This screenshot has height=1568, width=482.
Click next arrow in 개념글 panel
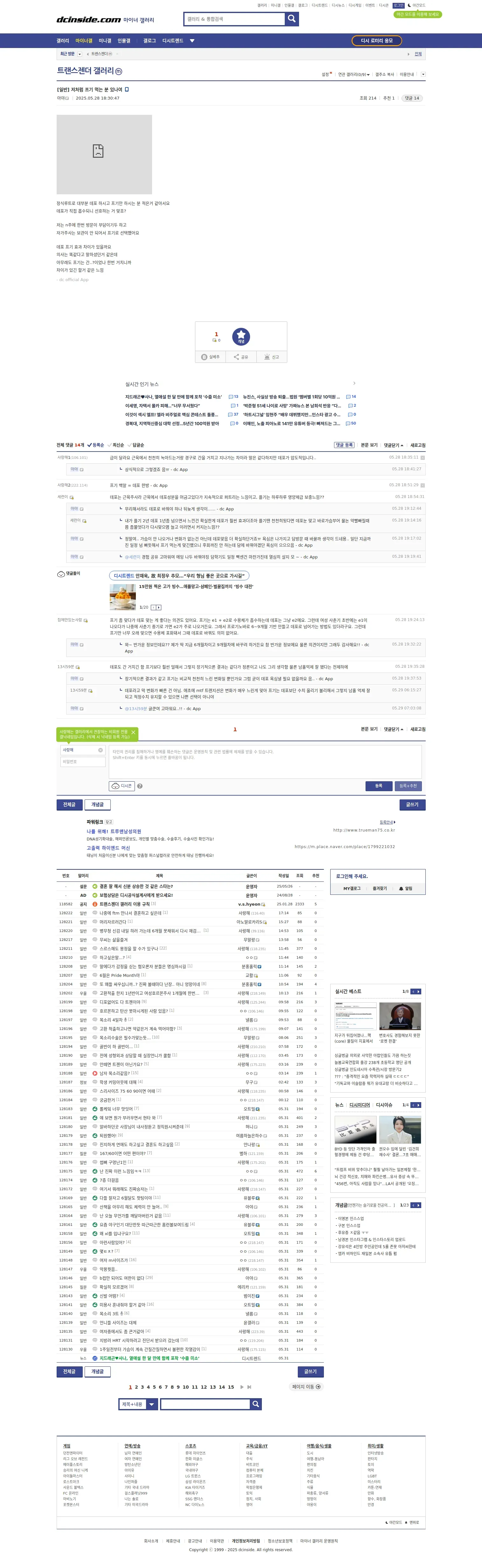pos(419,1205)
